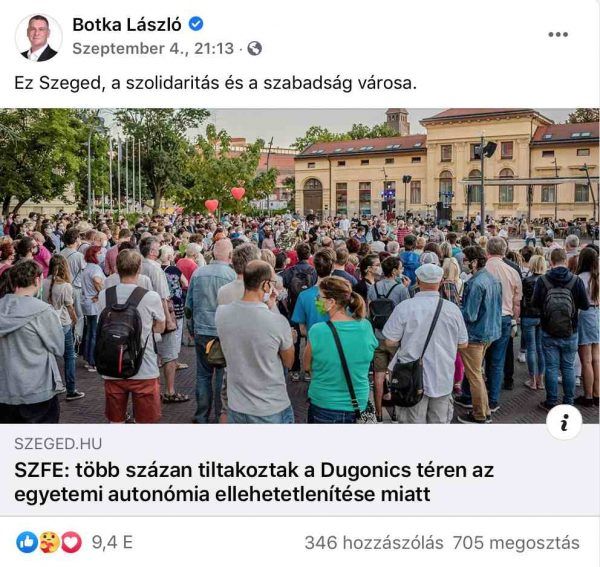View the 705 megosztás shares list
600x567 pixels.
point(516,543)
